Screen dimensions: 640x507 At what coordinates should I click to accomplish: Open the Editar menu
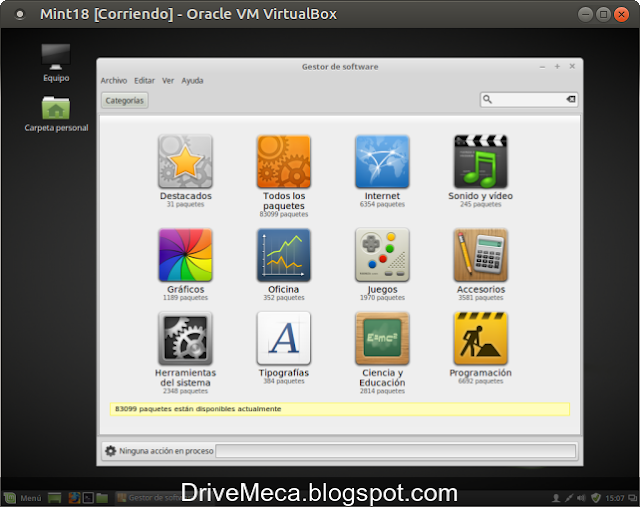pyautogui.click(x=144, y=81)
